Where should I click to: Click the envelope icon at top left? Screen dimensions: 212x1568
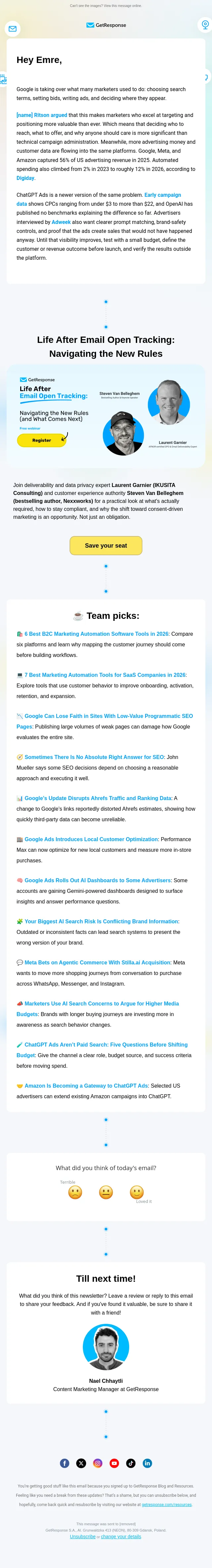pyautogui.click(x=13, y=28)
